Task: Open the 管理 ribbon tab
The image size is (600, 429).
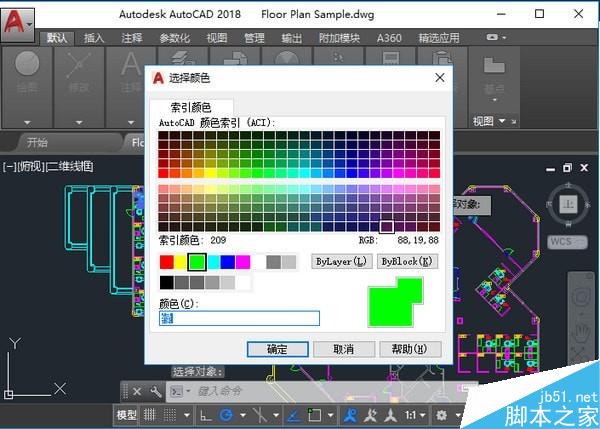Action: (x=254, y=38)
